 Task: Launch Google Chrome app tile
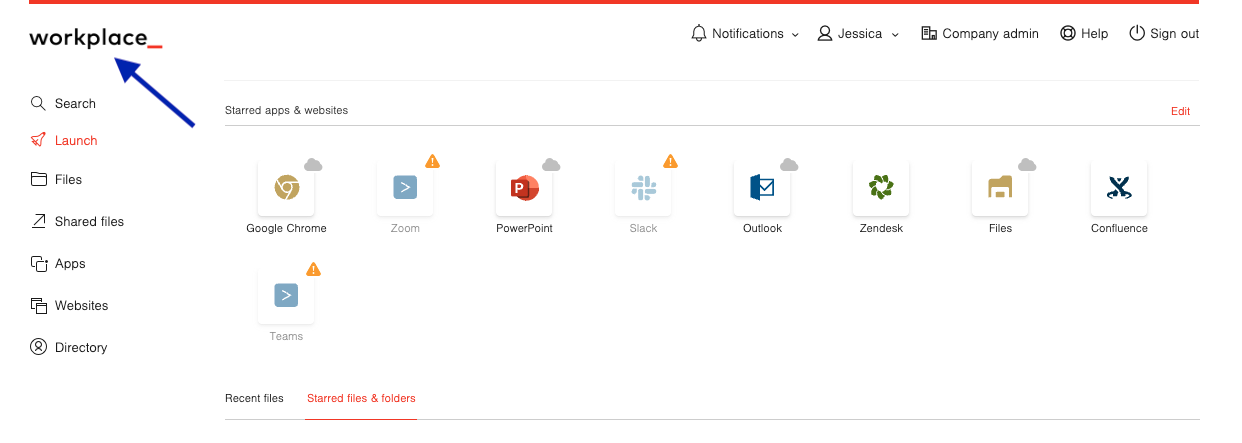[x=286, y=187]
